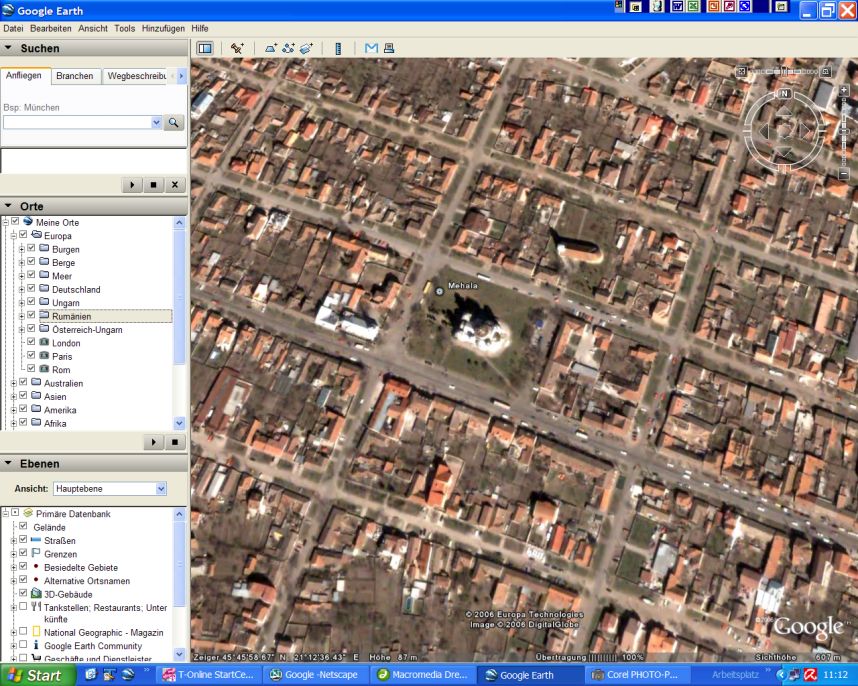Toggle the 3D-Gebäude layer checkbox
This screenshot has height=686, width=858.
coord(23,594)
